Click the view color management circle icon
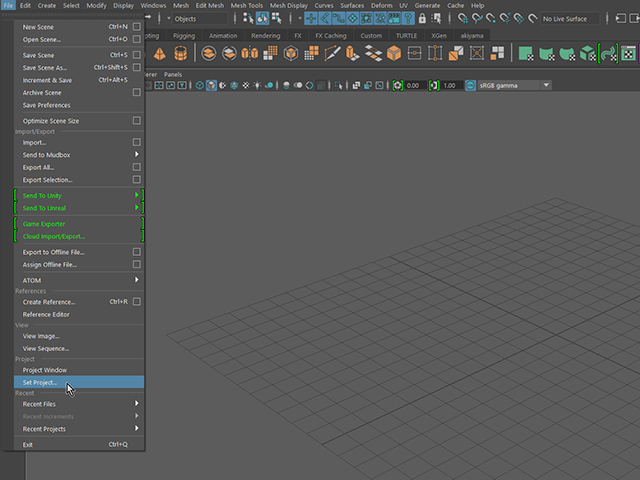Screen dimensions: 640x480 pos(470,85)
